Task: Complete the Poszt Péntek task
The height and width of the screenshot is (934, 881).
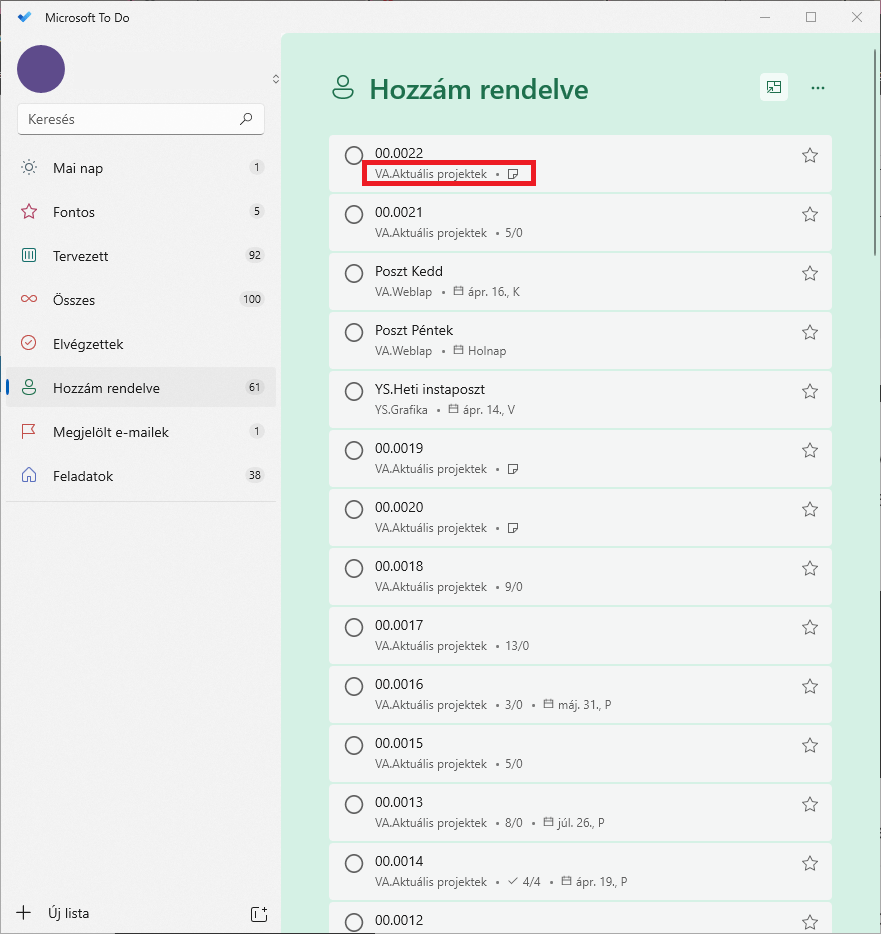Action: click(x=354, y=332)
